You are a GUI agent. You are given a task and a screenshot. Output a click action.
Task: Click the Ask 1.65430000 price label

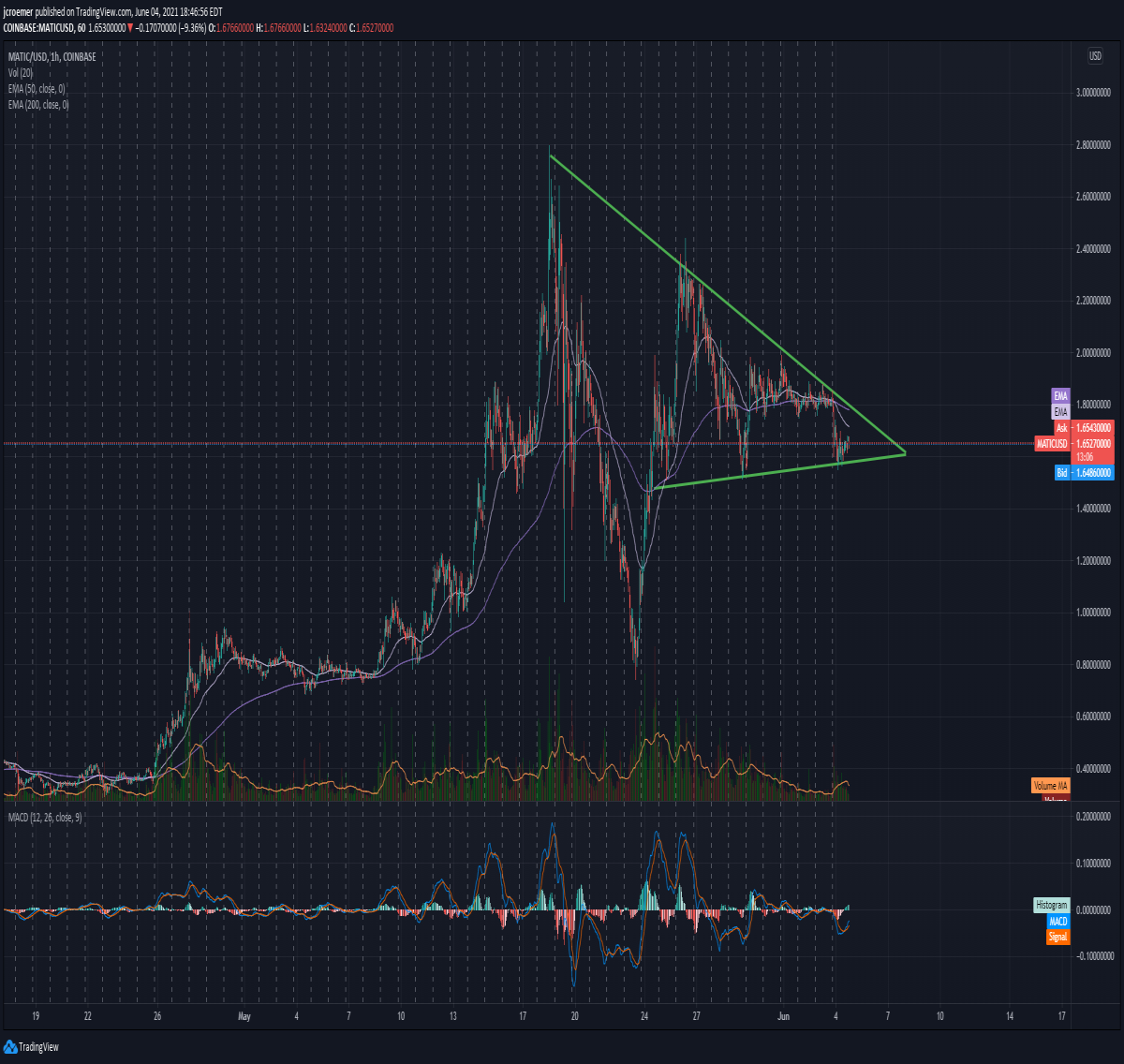pyautogui.click(x=1084, y=427)
